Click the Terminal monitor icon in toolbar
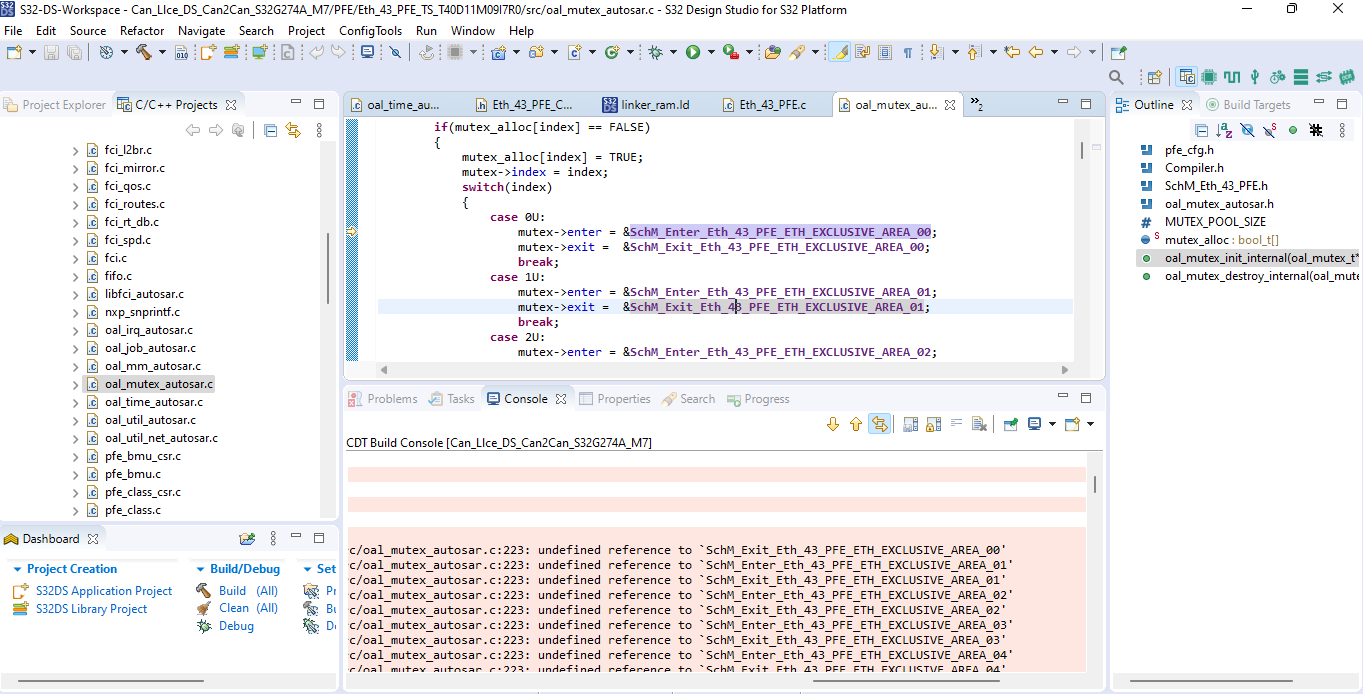This screenshot has height=694, width=1363. click(367, 52)
